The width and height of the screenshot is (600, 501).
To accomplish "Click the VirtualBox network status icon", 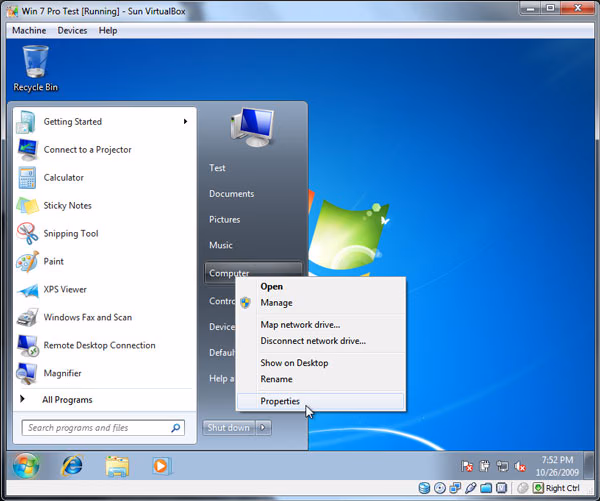I will coord(455,488).
